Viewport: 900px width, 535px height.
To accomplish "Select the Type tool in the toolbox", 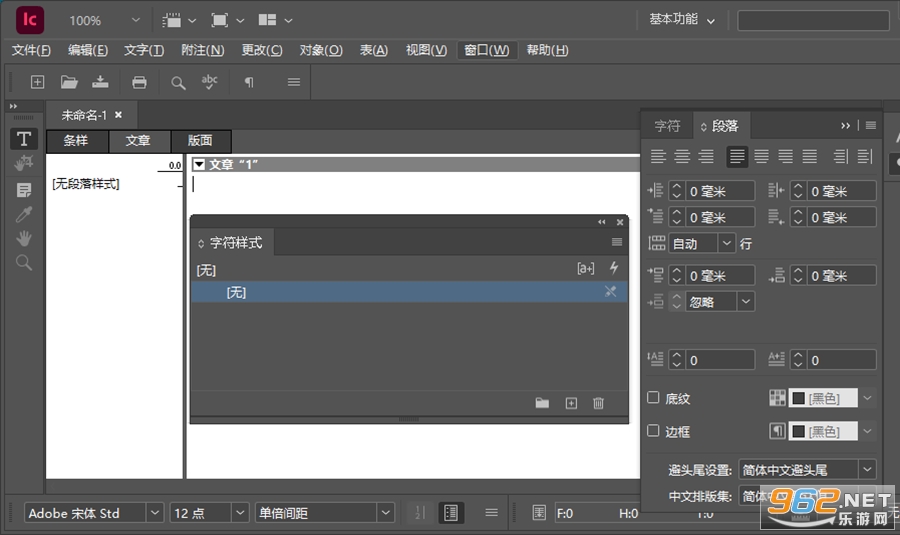I will point(24,139).
